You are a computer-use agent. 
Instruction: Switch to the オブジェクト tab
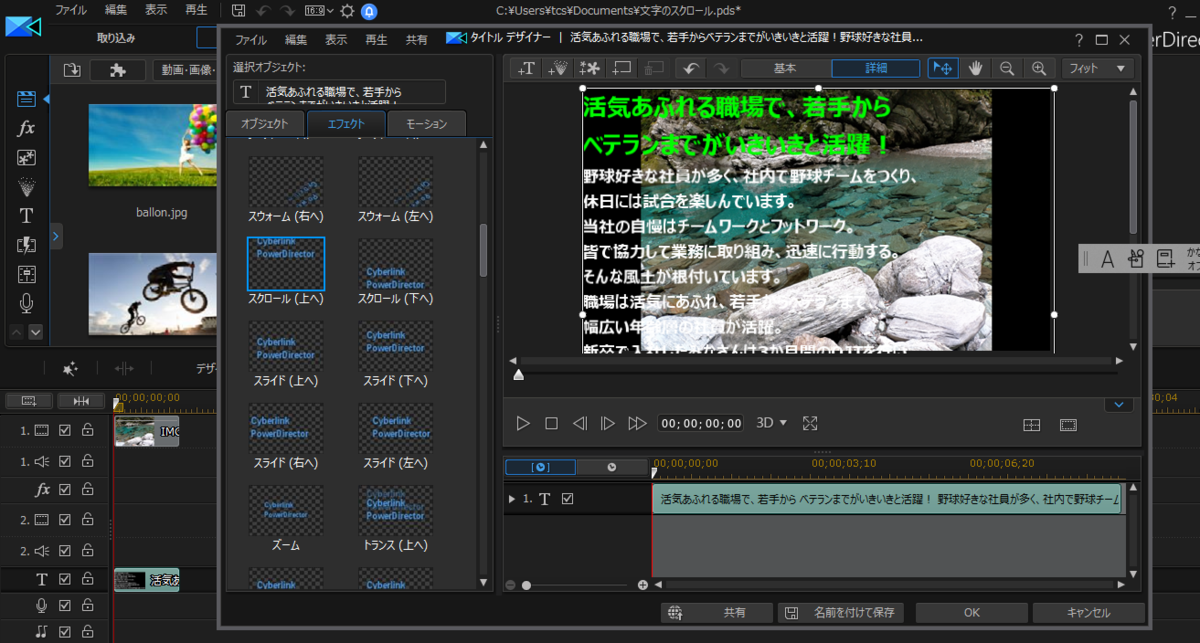(264, 124)
